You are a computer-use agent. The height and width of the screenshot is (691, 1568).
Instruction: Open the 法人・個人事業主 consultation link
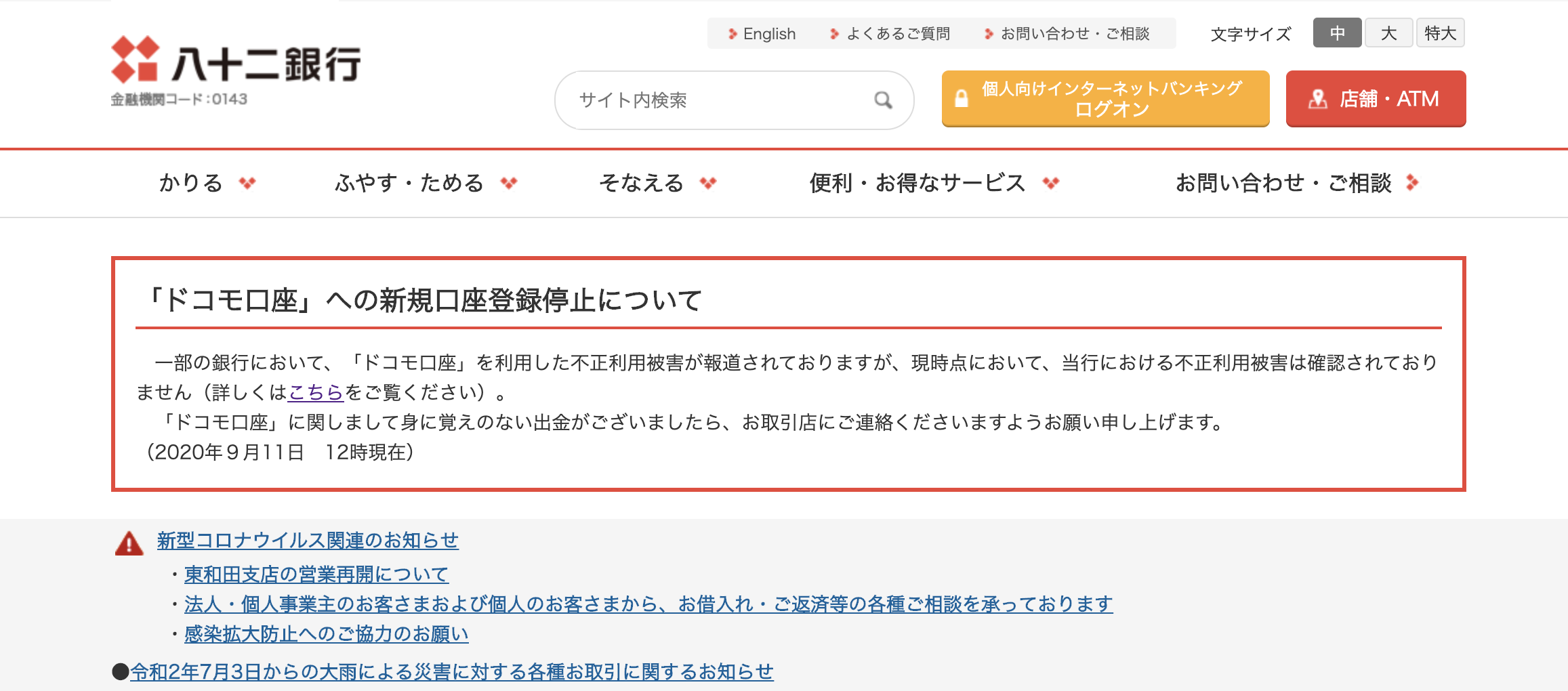[x=648, y=604]
